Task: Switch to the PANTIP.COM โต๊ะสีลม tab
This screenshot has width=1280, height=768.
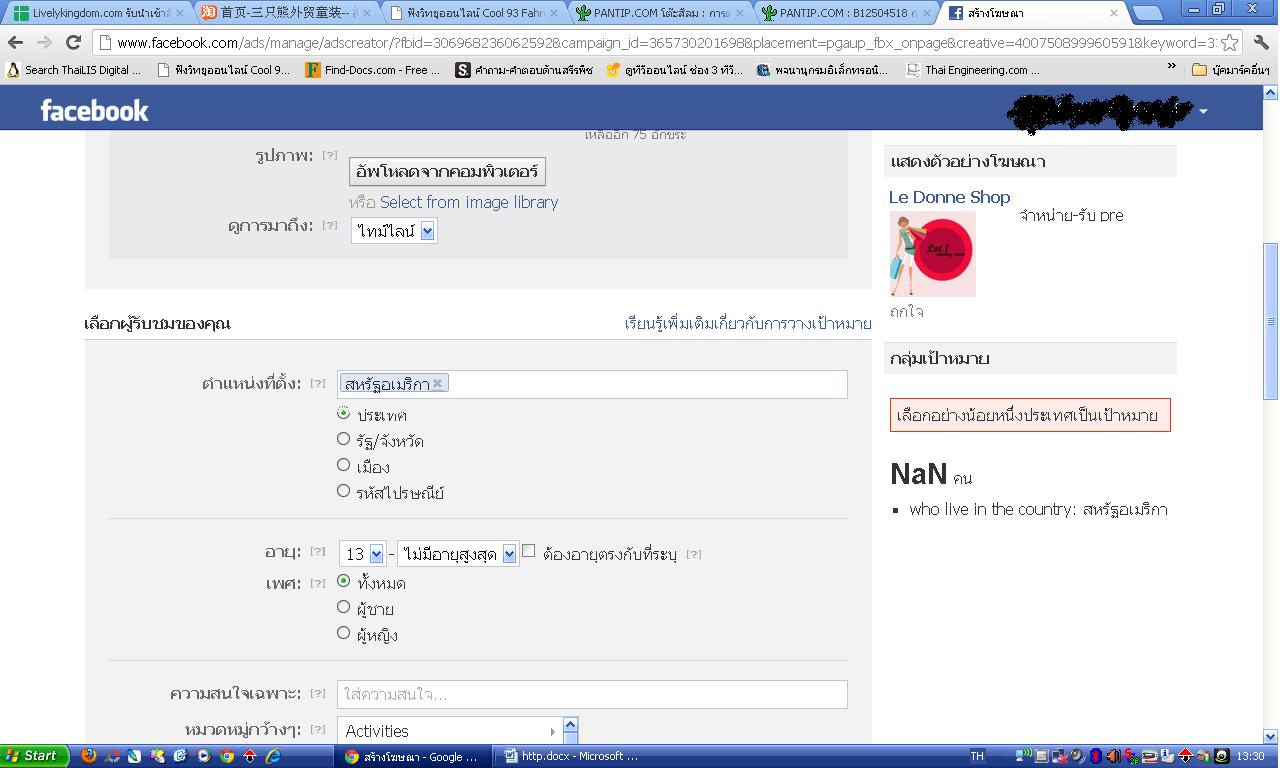Action: [661, 13]
